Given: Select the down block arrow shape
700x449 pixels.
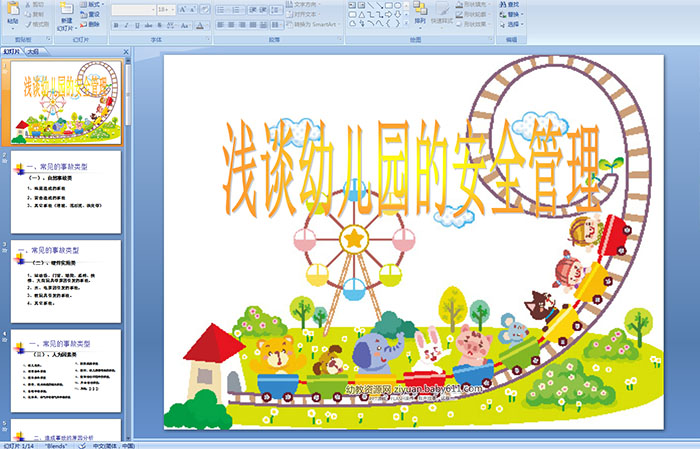Looking at the screenshot, I should (x=397, y=14).
